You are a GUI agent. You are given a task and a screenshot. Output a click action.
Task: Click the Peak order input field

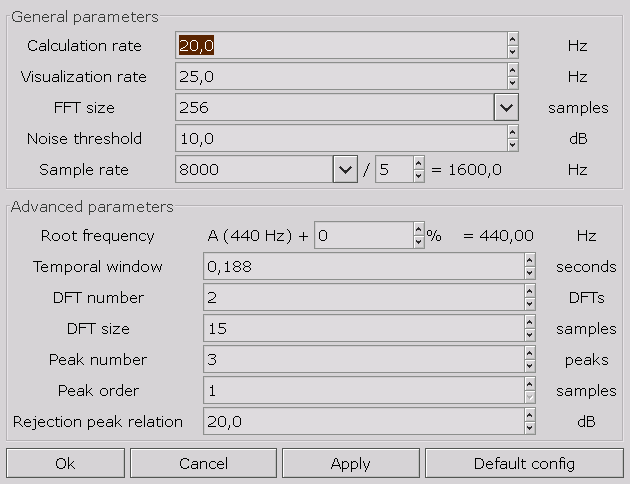[x=364, y=390]
